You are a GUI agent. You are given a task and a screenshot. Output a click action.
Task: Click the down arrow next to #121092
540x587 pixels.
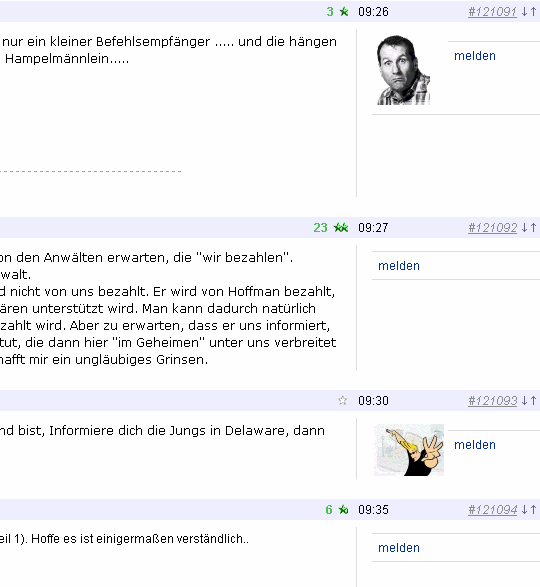pos(524,228)
